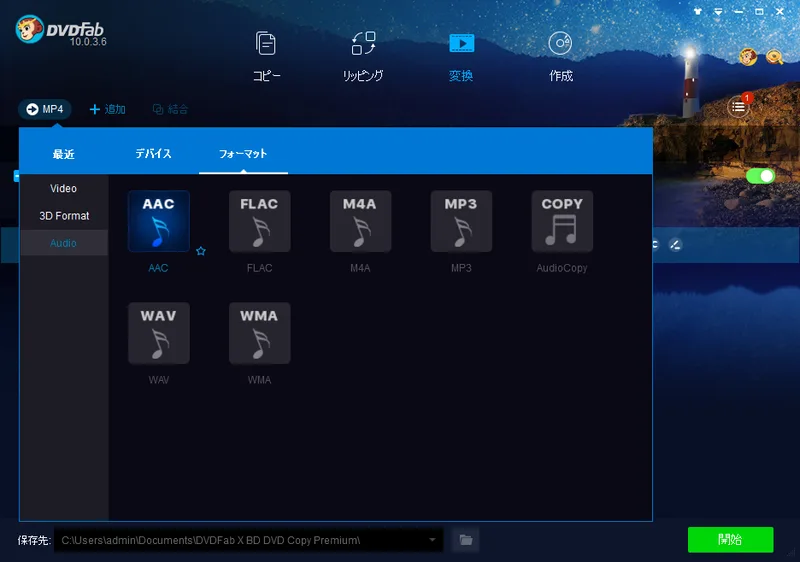Choose the AudioCopy format icon
The height and width of the screenshot is (562, 800).
coord(562,222)
